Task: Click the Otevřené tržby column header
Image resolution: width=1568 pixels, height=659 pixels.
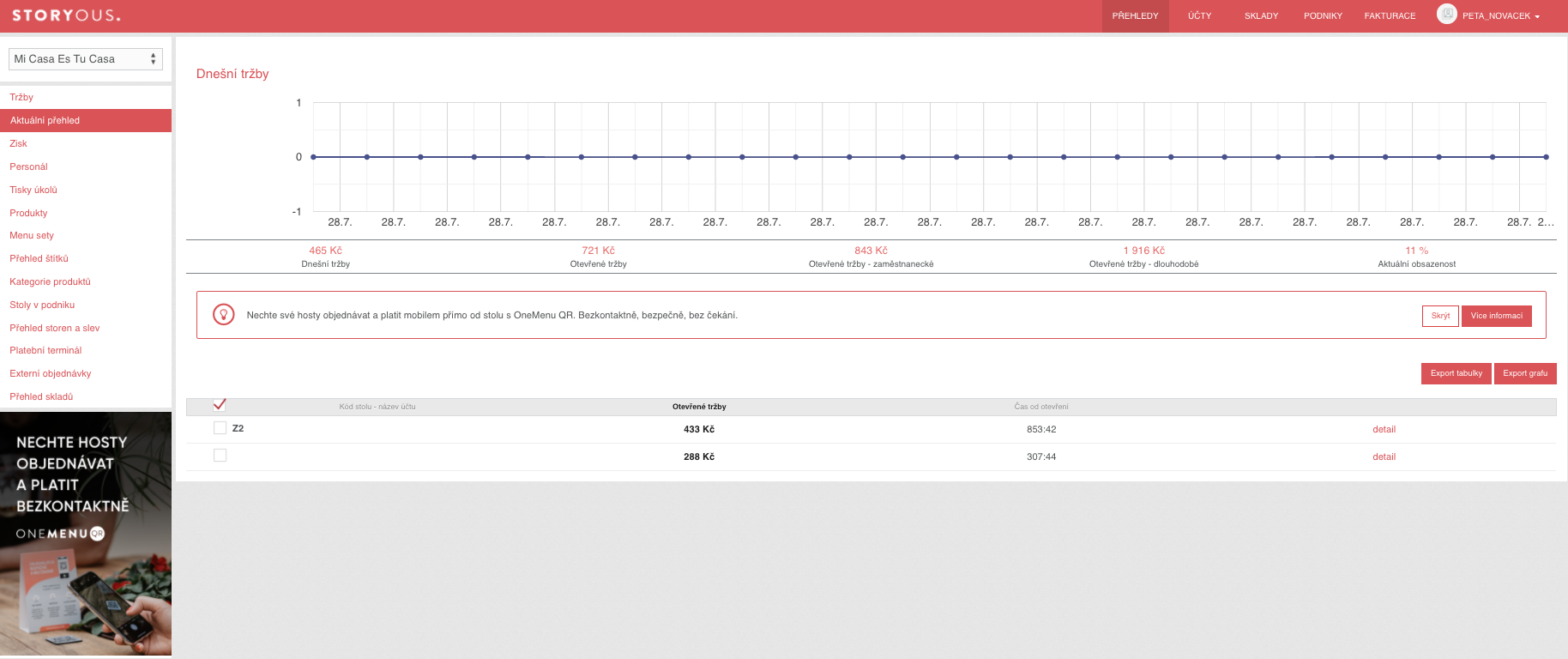Action: pos(699,407)
